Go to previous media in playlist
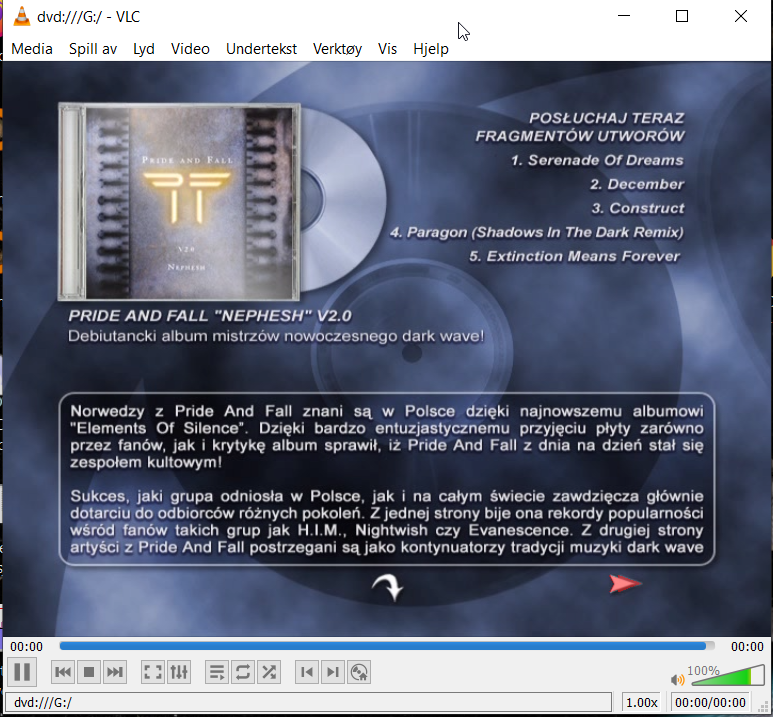This screenshot has width=773, height=717. 63,672
